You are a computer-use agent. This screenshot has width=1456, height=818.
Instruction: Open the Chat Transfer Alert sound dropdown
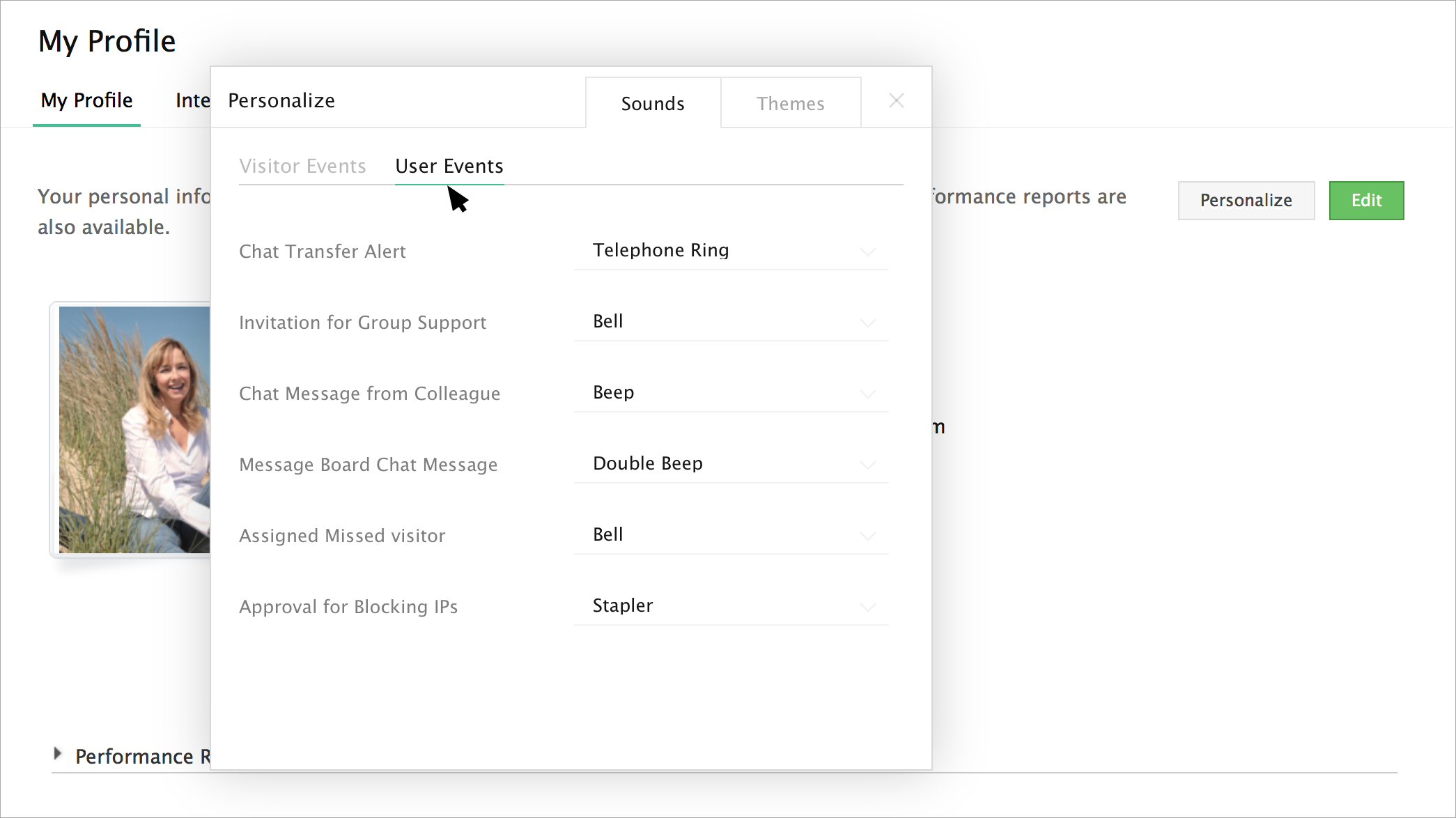730,251
